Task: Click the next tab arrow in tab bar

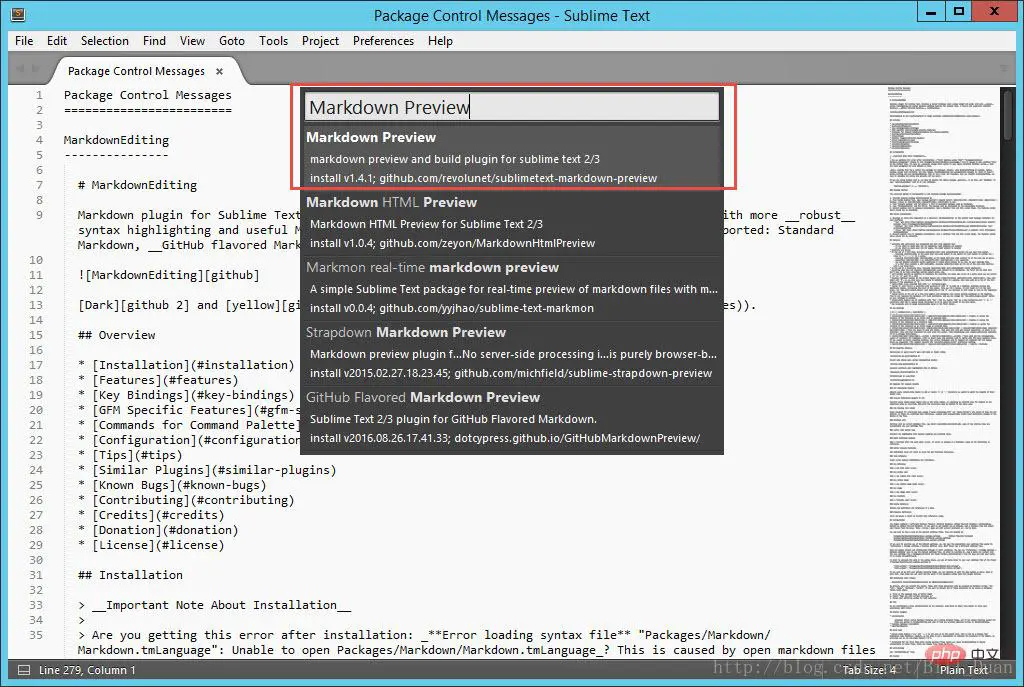Action: pos(35,69)
